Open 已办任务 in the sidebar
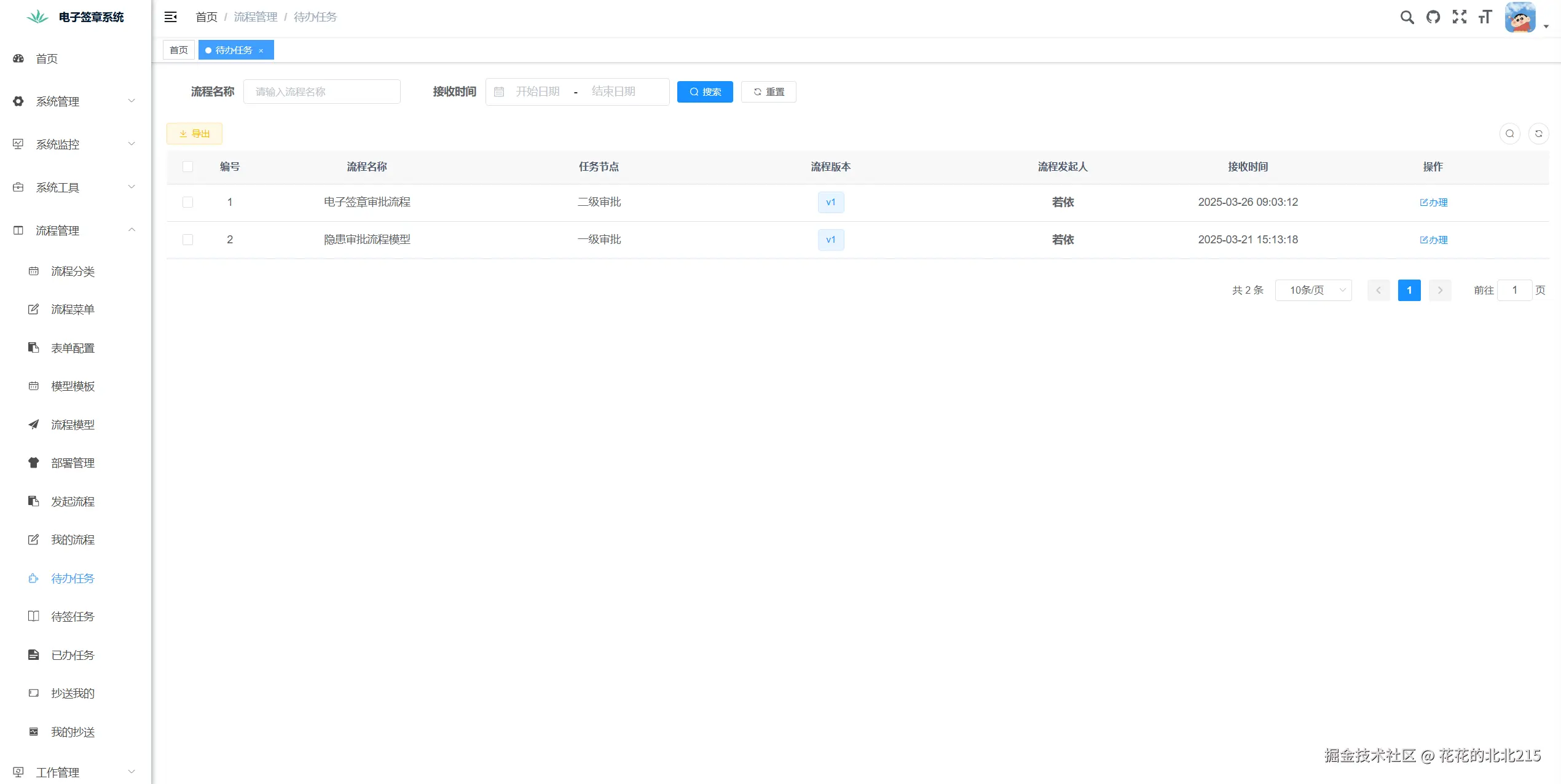 [x=73, y=655]
